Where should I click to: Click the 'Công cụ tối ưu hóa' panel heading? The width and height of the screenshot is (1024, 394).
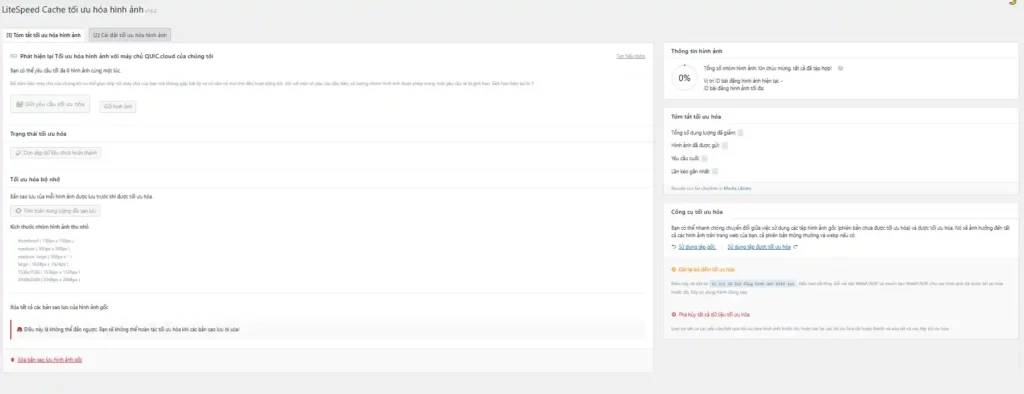(x=696, y=212)
